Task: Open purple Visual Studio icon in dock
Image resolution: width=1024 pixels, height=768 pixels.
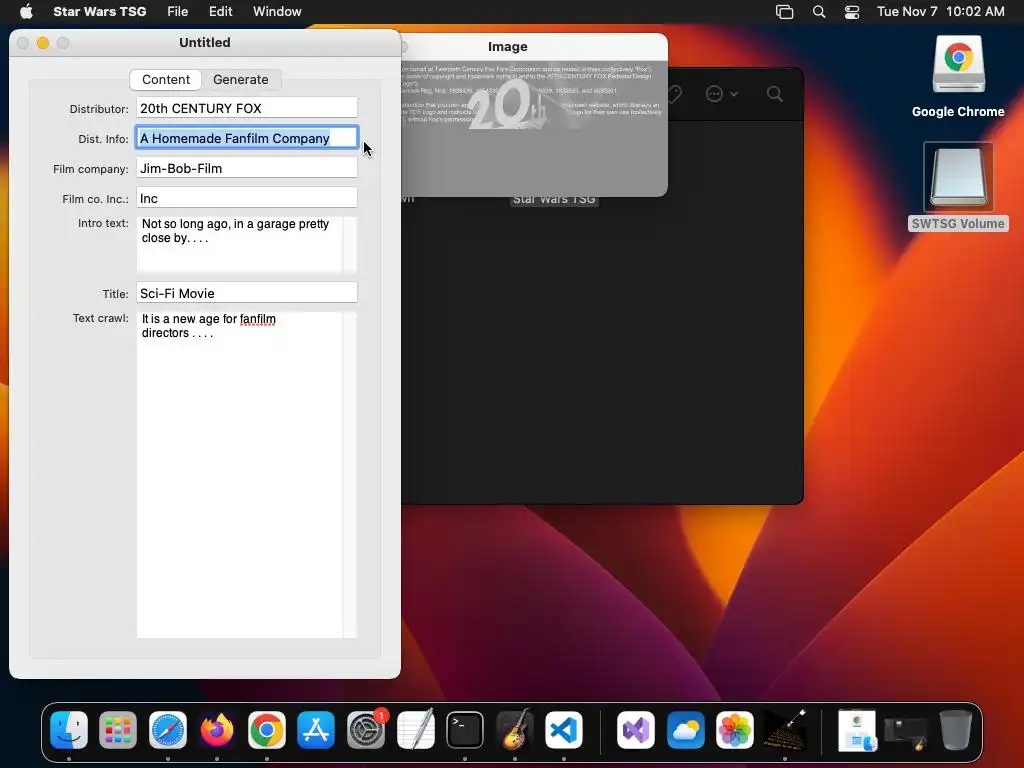Action: [635, 729]
